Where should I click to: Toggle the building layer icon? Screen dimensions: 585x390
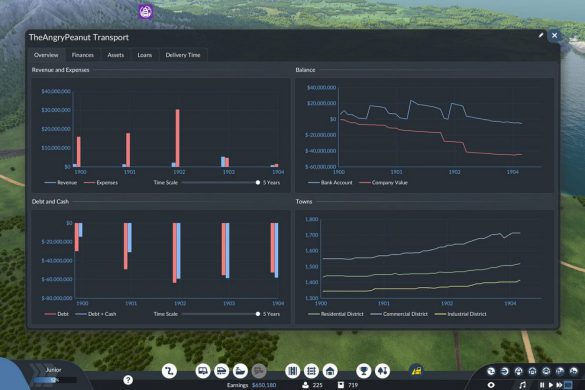click(x=532, y=371)
